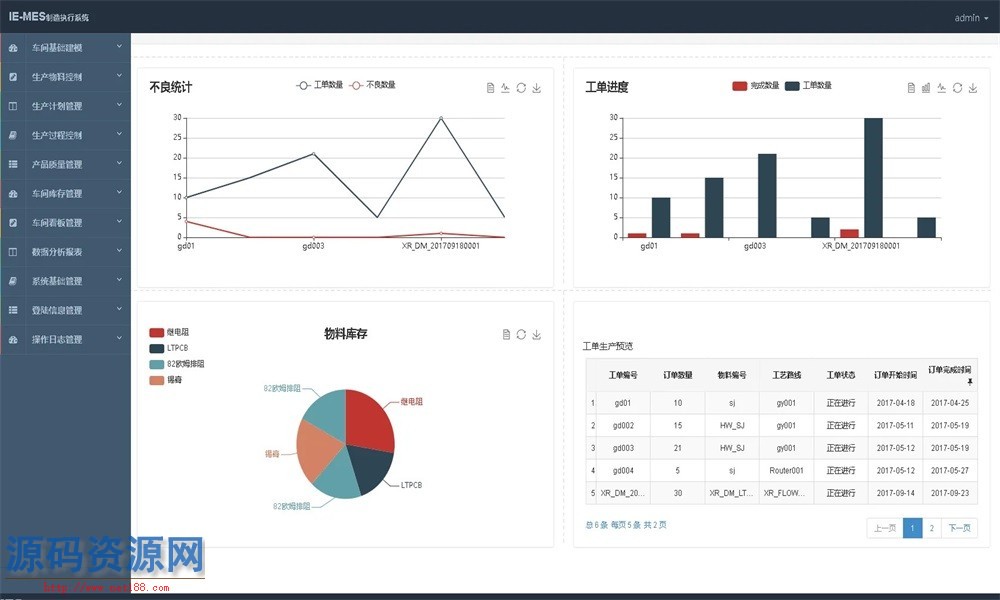Switch 工单进度 chart to line type icon

pyautogui.click(x=941, y=88)
